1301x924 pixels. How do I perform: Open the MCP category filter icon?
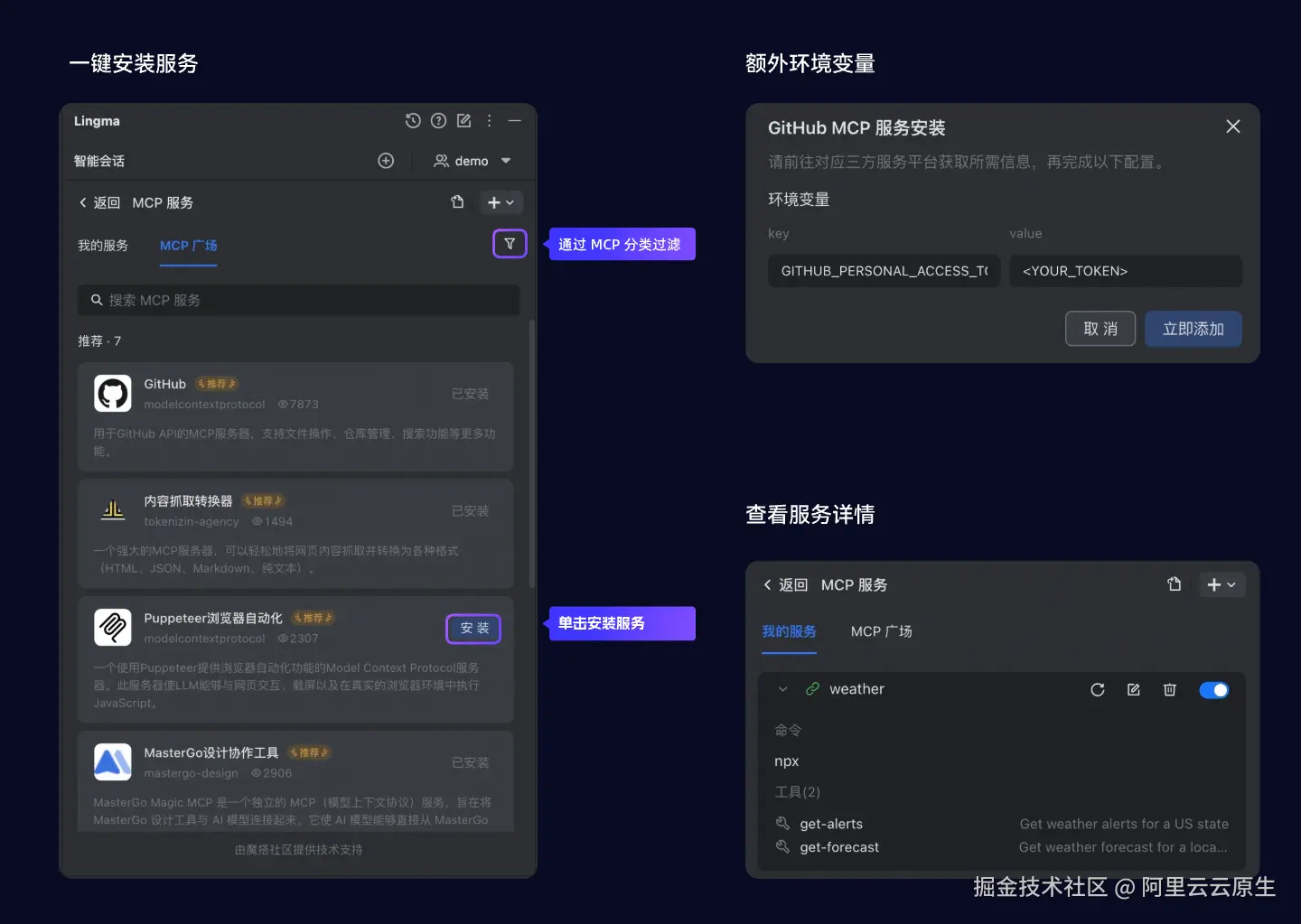(x=510, y=244)
